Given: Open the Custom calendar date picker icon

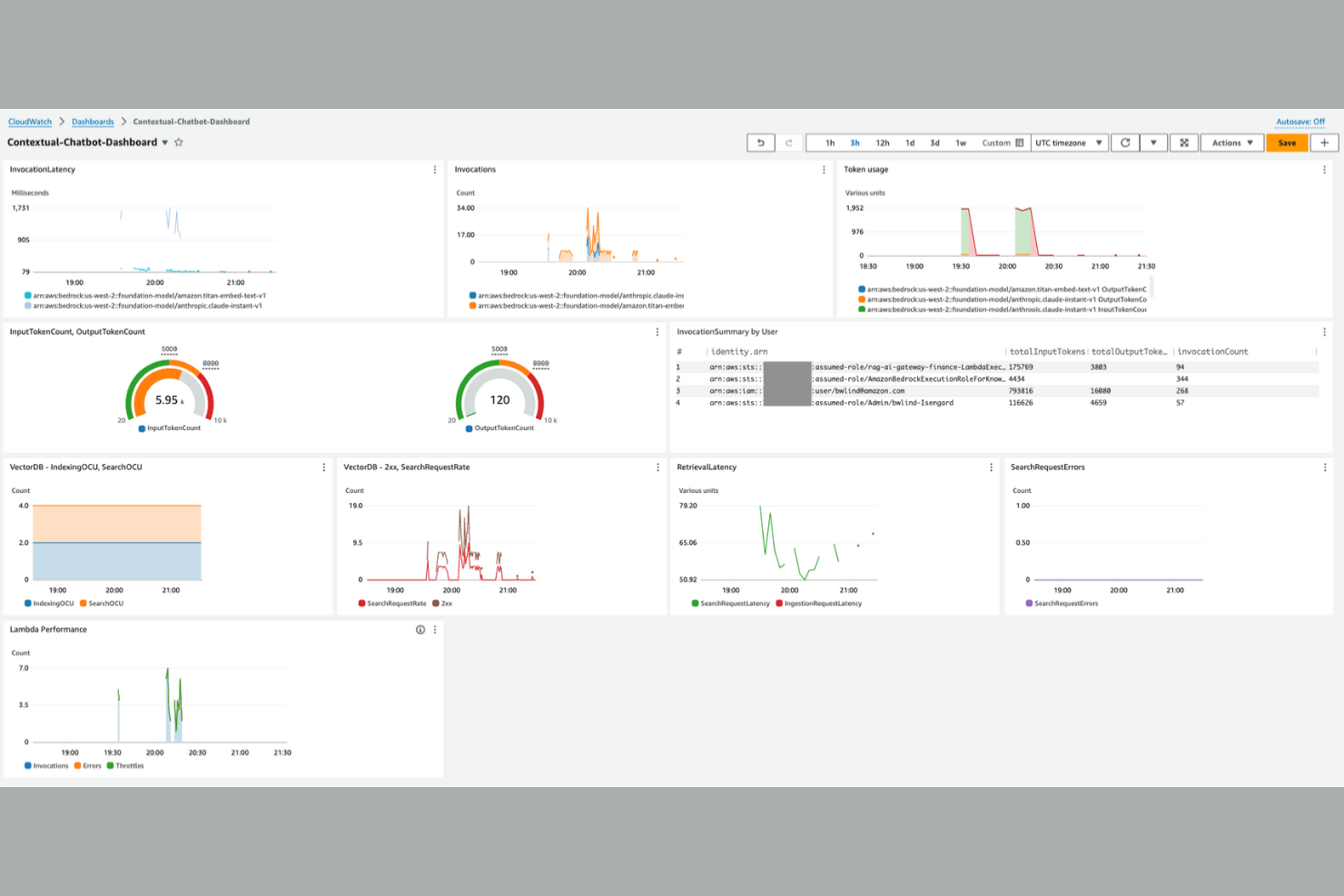Looking at the screenshot, I should pyautogui.click(x=1021, y=143).
